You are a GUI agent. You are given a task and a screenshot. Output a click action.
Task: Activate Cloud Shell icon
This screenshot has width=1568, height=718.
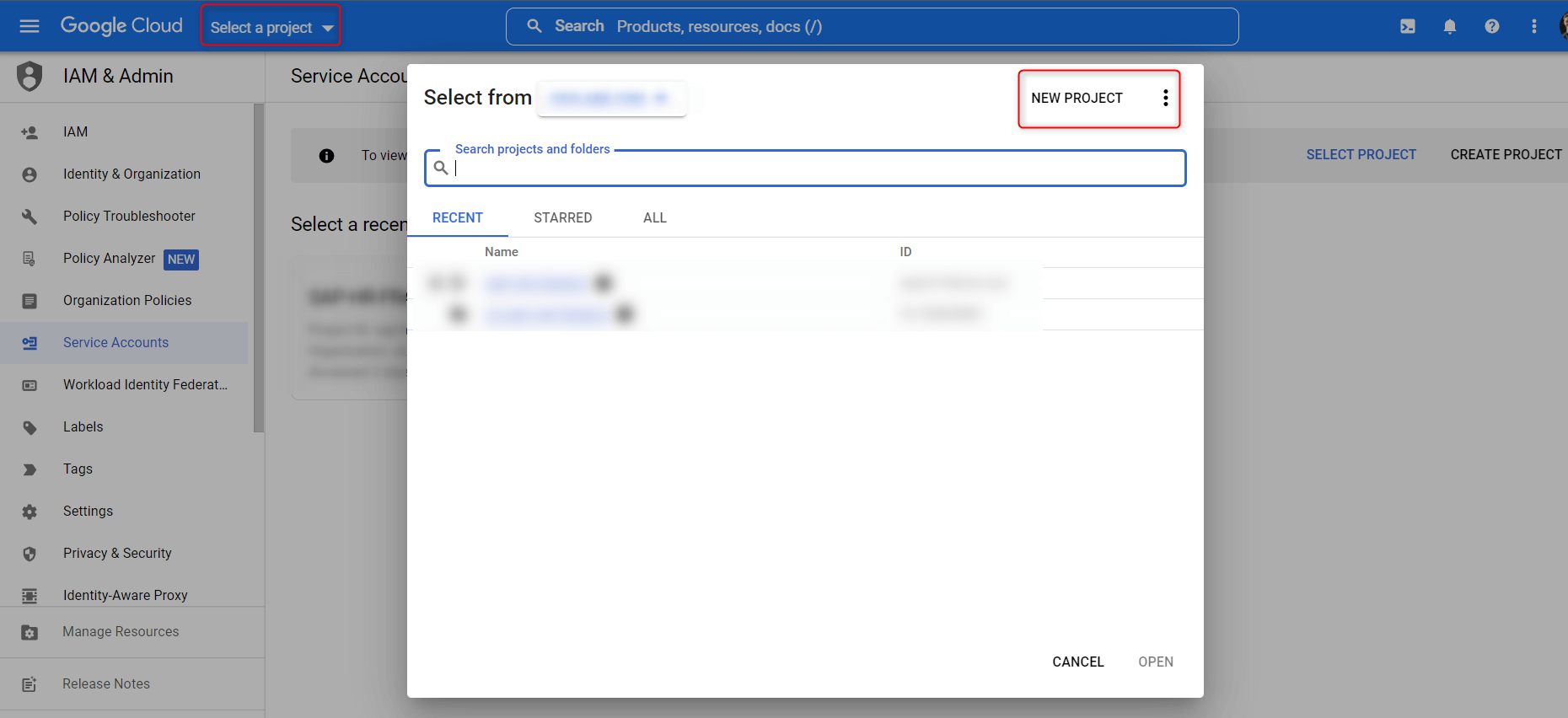point(1408,26)
